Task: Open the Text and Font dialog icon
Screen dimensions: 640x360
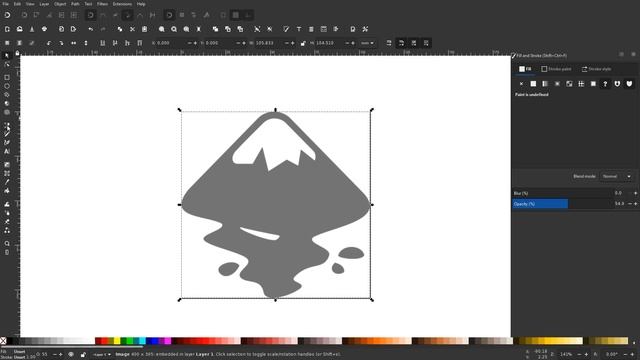Action: click(299, 29)
